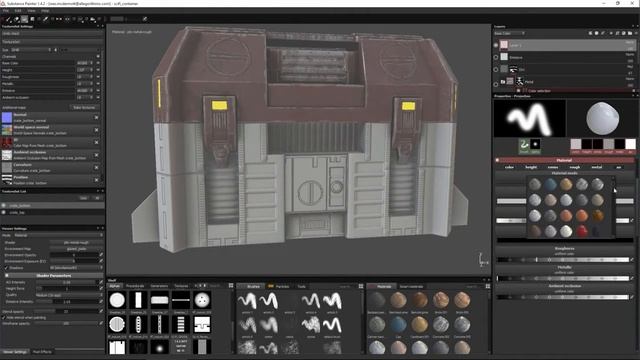Viewport: 640px width, 360px height.
Task: Open the Edit menu
Action: tap(18, 11)
